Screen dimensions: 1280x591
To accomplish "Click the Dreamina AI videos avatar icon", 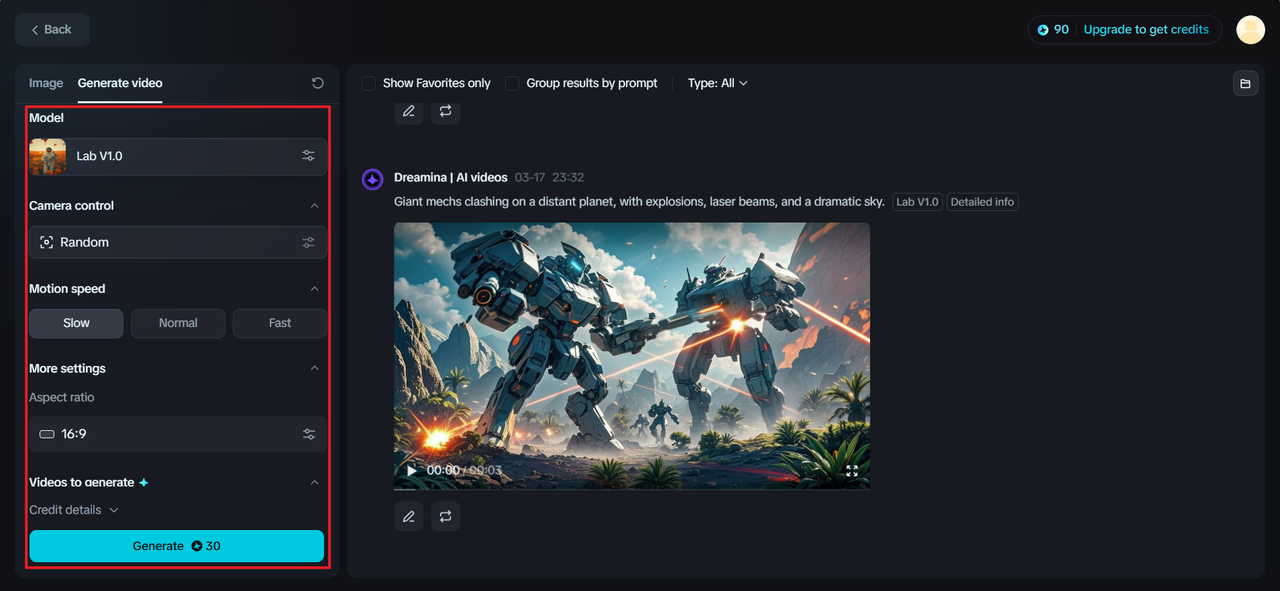I will tap(372, 178).
